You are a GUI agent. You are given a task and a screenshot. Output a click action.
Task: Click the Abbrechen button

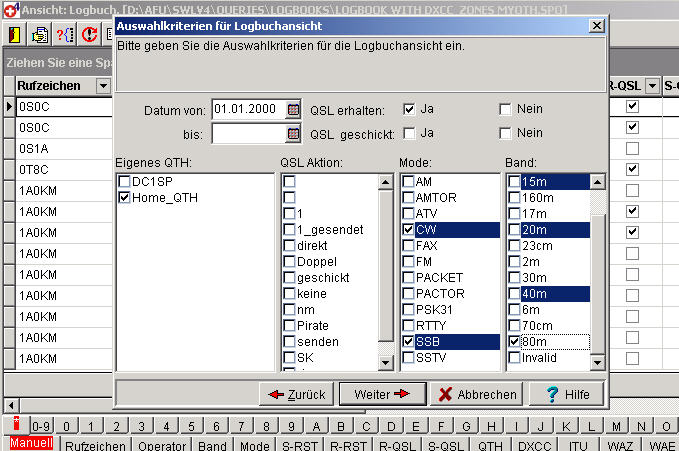click(x=479, y=394)
